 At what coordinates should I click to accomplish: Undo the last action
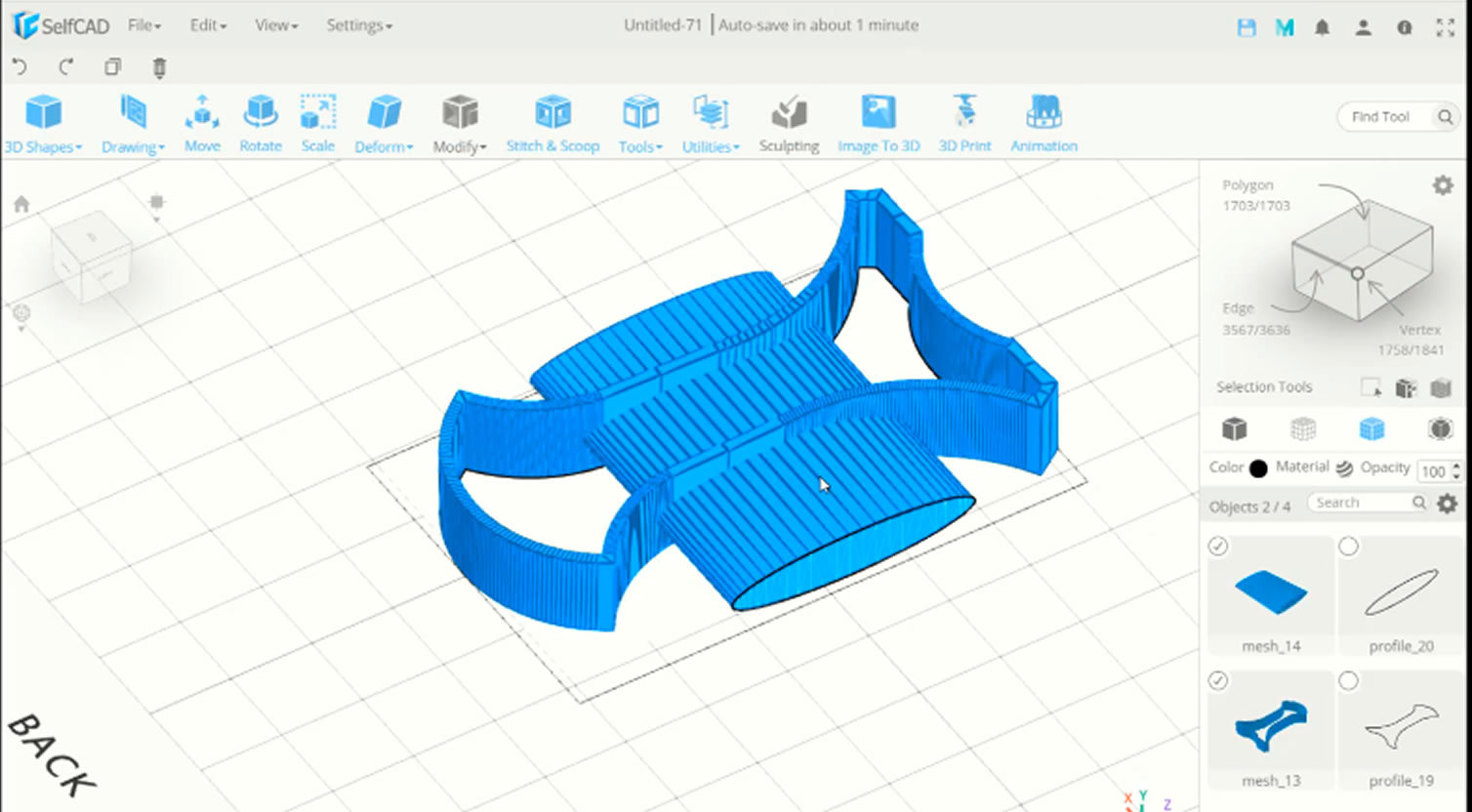[x=20, y=67]
